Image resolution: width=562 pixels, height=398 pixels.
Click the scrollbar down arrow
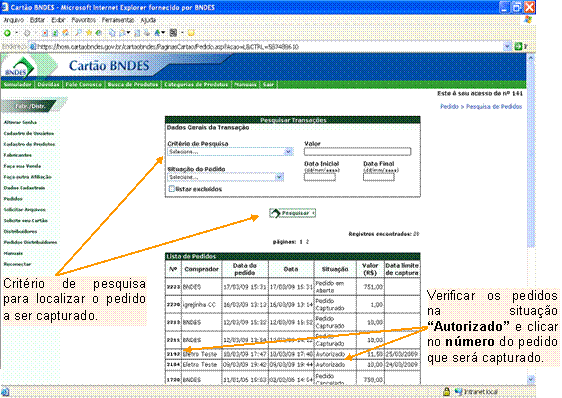pos(531,379)
